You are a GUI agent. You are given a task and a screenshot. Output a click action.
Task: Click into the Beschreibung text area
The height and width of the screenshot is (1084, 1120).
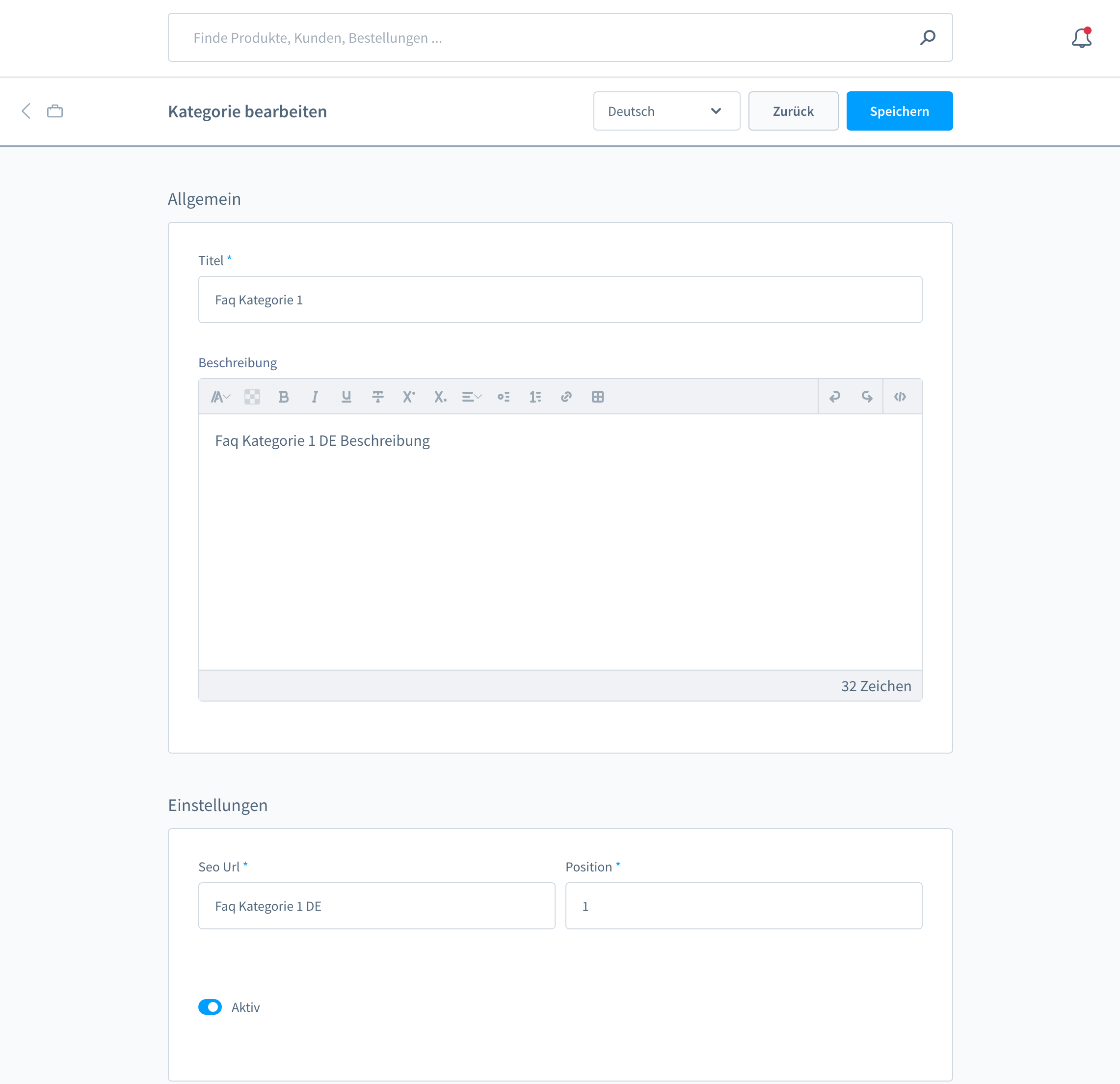tap(560, 542)
